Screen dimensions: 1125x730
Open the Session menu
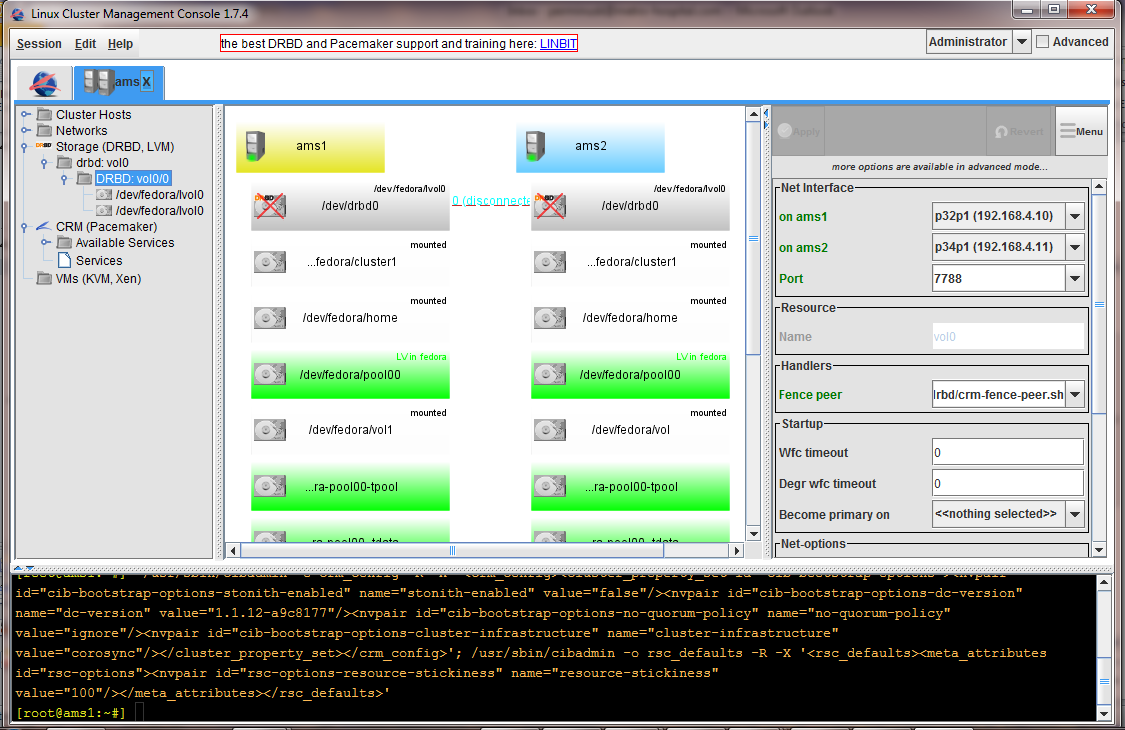[x=39, y=44]
